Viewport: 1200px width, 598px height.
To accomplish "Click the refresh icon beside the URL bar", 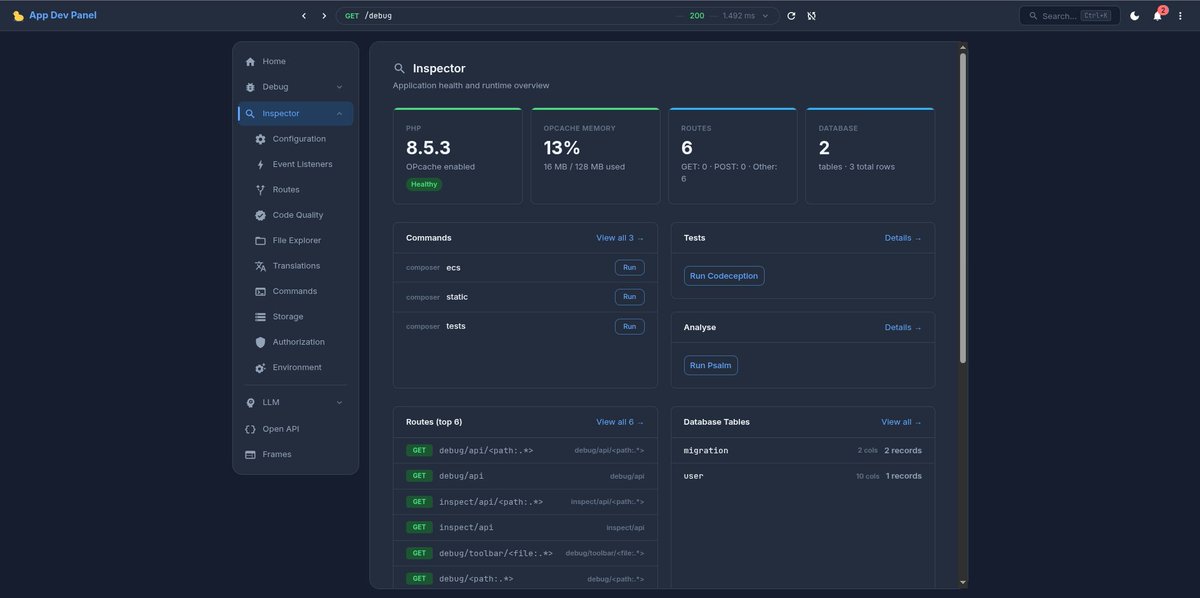I will pos(791,16).
